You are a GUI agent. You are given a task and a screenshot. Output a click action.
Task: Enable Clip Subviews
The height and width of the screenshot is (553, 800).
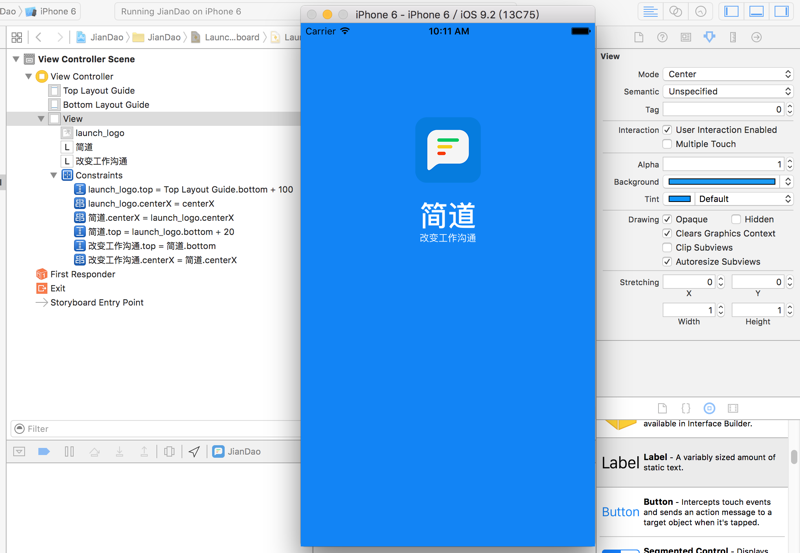pyautogui.click(x=667, y=247)
